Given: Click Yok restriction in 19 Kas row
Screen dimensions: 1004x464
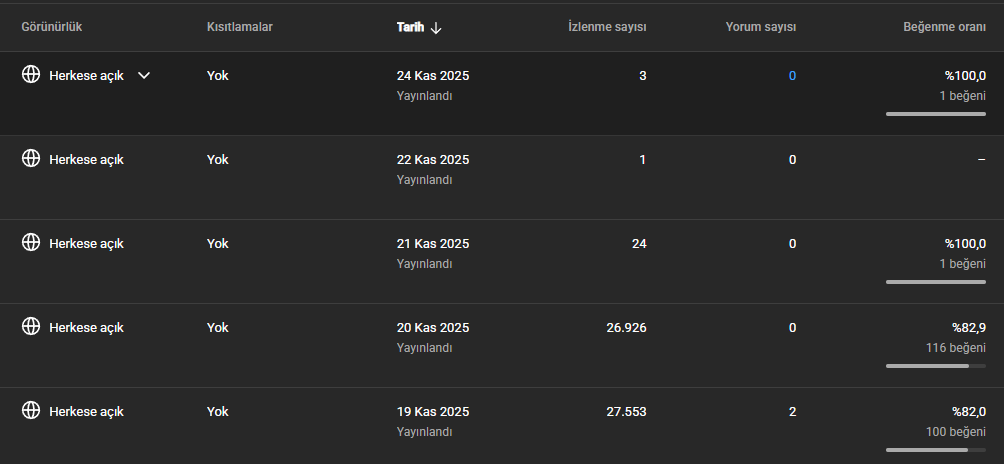Looking at the screenshot, I should click(x=218, y=412).
